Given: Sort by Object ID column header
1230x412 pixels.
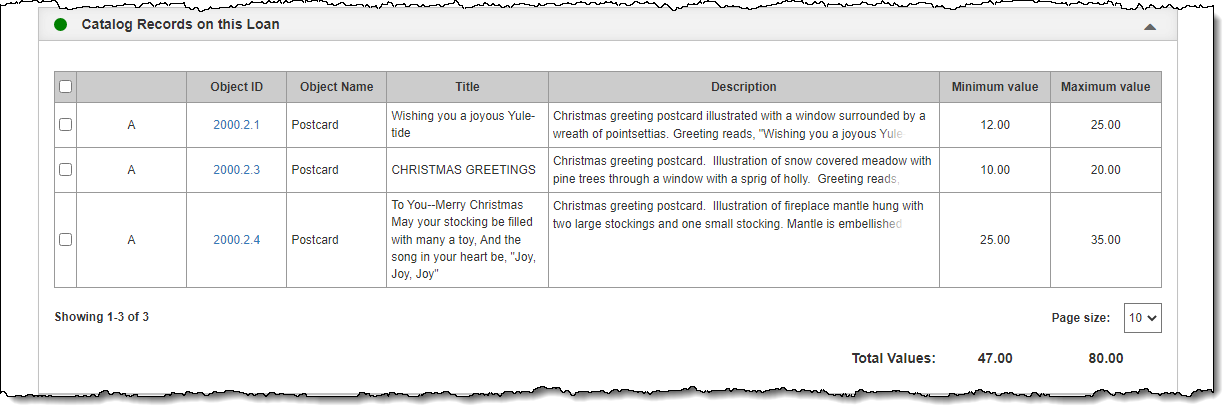Looking at the screenshot, I should click(237, 87).
